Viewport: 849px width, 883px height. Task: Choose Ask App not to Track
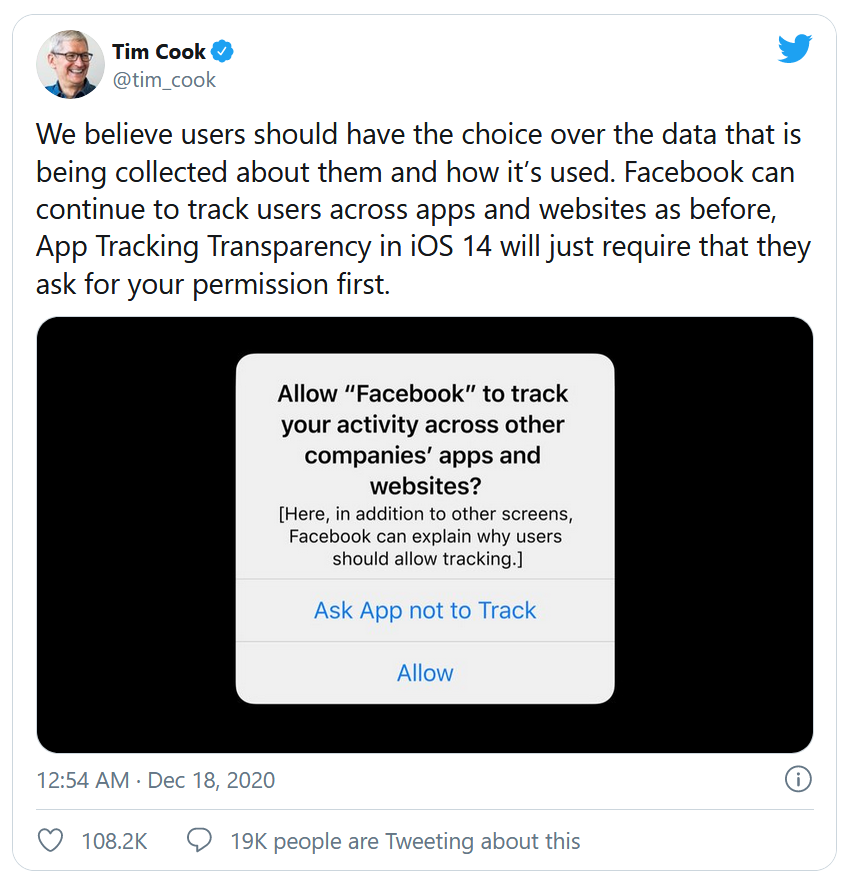(425, 610)
